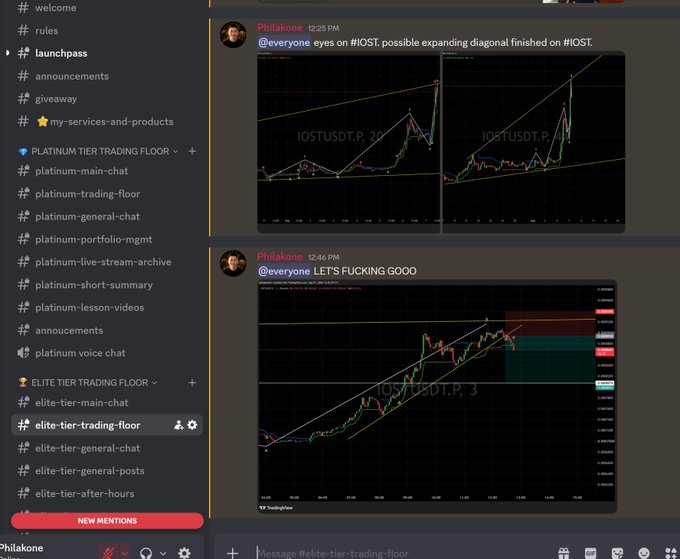
Task: Open Philakone avatar on 12:46 PM message
Action: coord(233,263)
